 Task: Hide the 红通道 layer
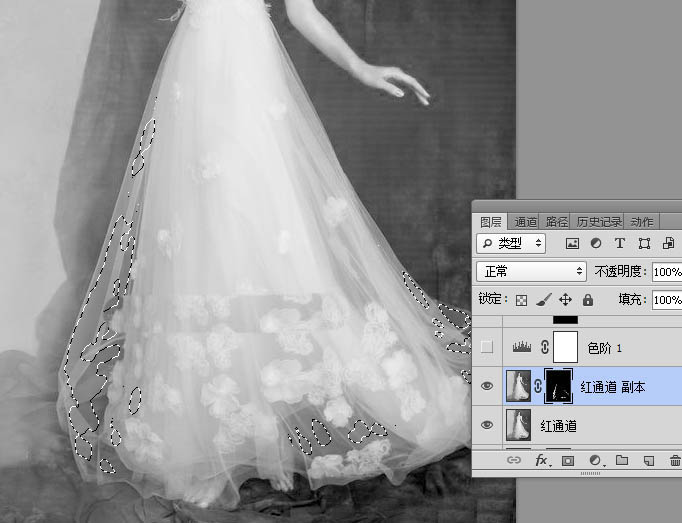pyautogui.click(x=487, y=425)
